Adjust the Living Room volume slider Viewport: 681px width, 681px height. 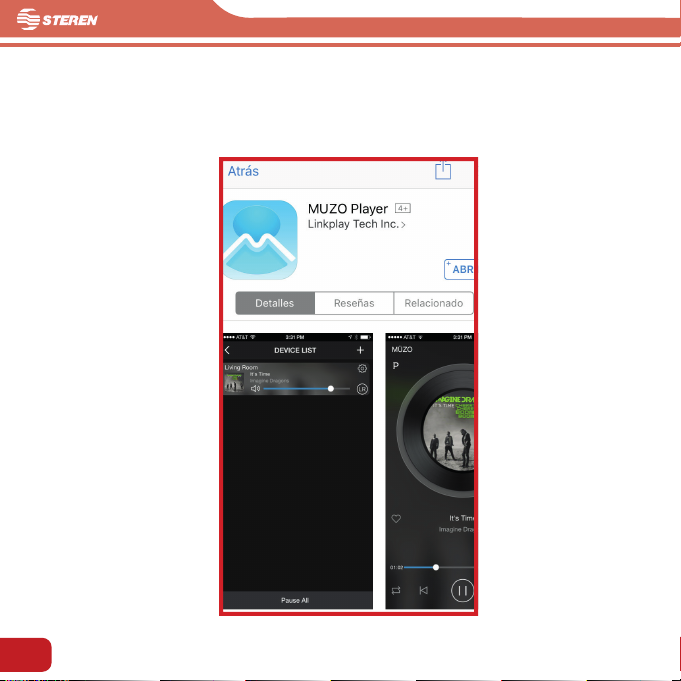click(307, 389)
